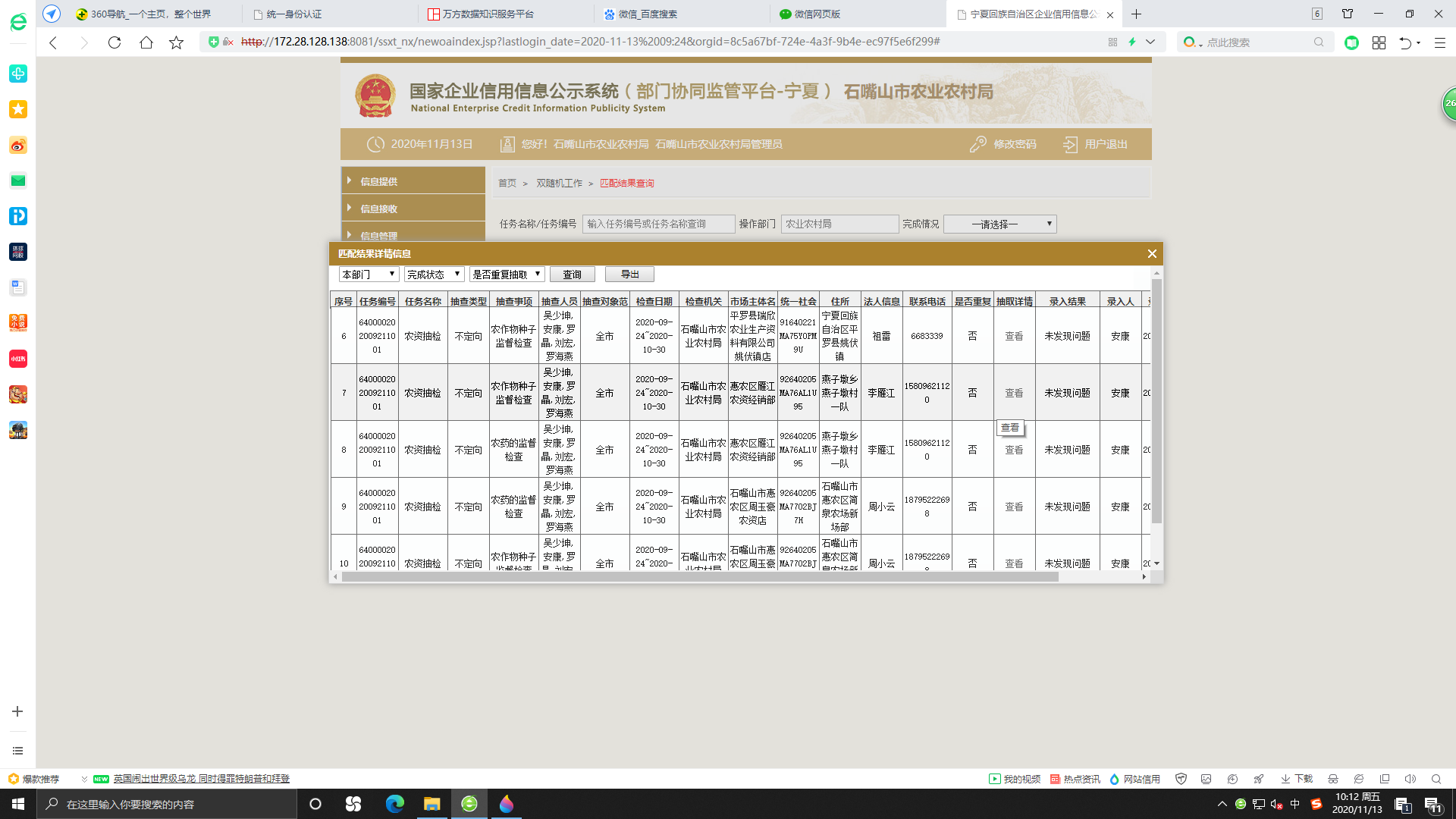Click the 导出 button
Image resolution: width=1456 pixels, height=819 pixels.
tap(629, 275)
